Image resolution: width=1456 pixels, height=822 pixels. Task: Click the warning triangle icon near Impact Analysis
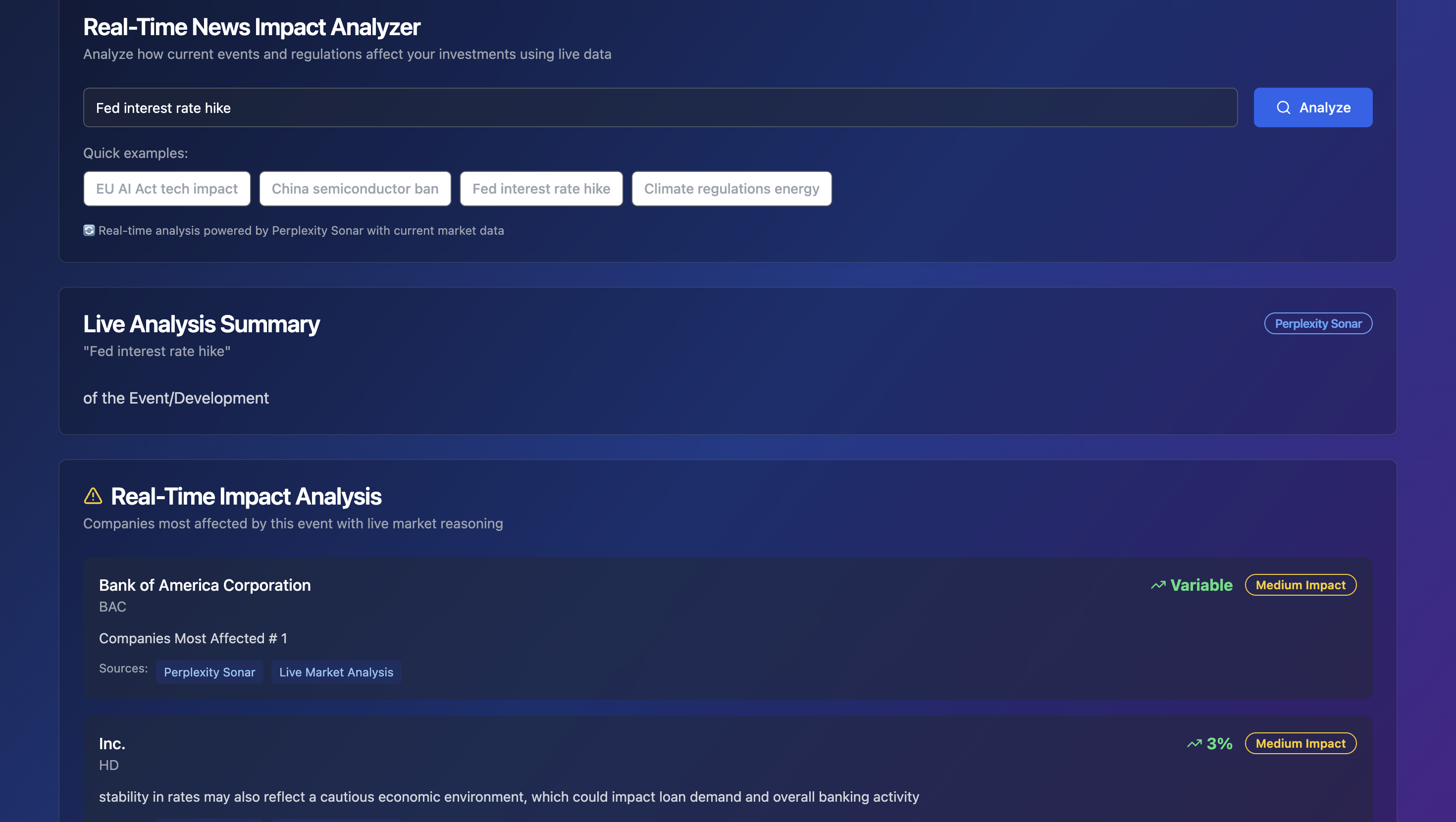[93, 496]
